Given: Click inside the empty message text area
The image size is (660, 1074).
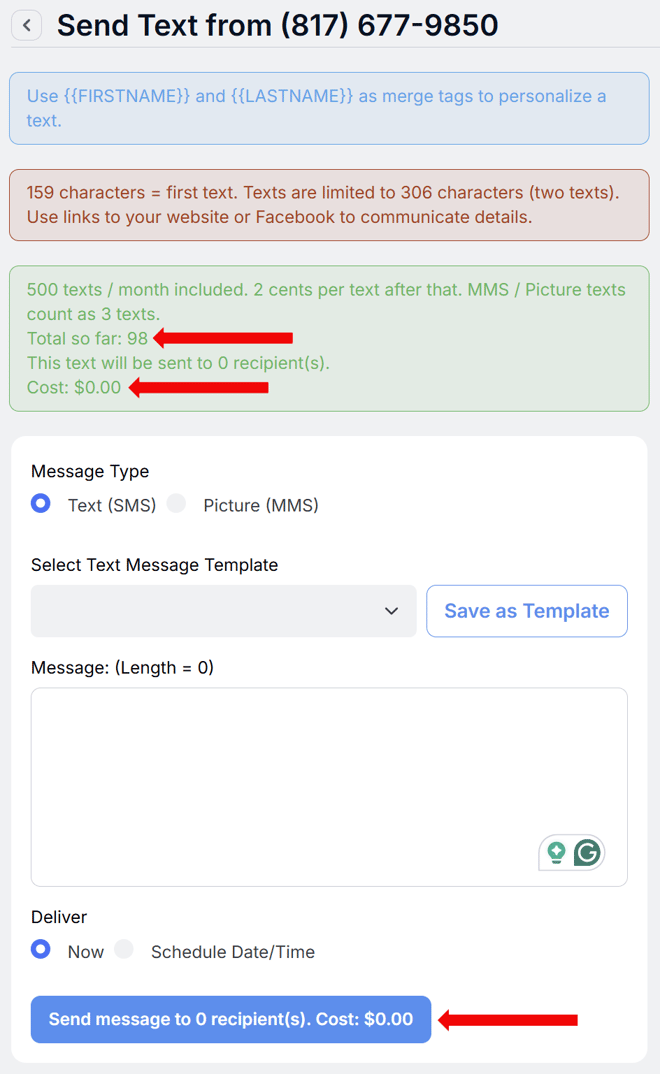Looking at the screenshot, I should (328, 780).
